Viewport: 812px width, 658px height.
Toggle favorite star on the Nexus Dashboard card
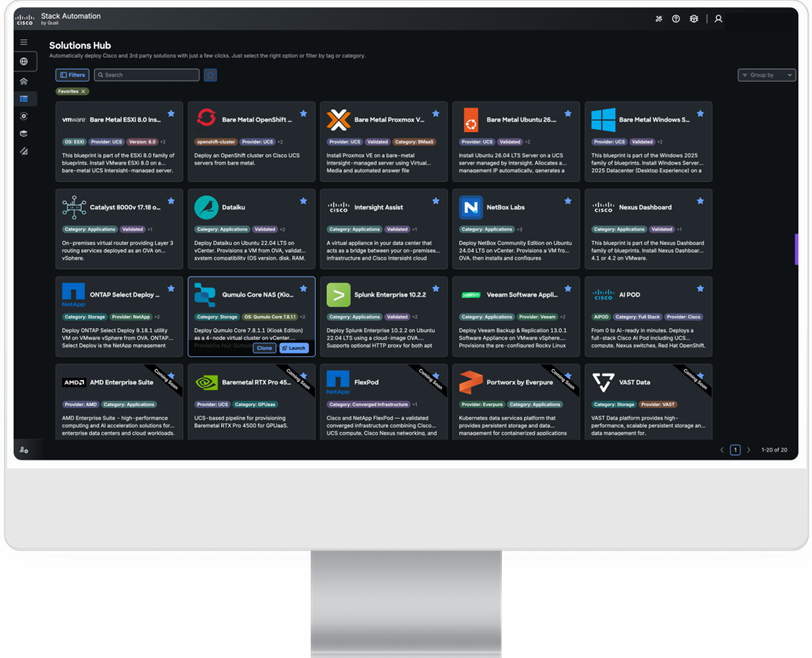[x=700, y=201]
